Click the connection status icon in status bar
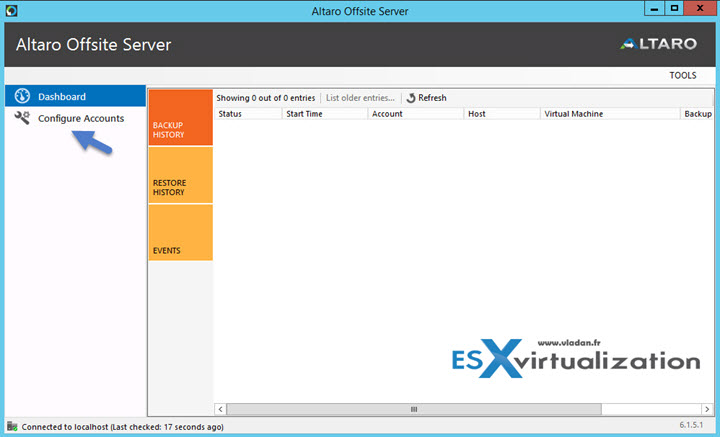Viewport: 720px width, 437px height. pyautogui.click(x=12, y=426)
